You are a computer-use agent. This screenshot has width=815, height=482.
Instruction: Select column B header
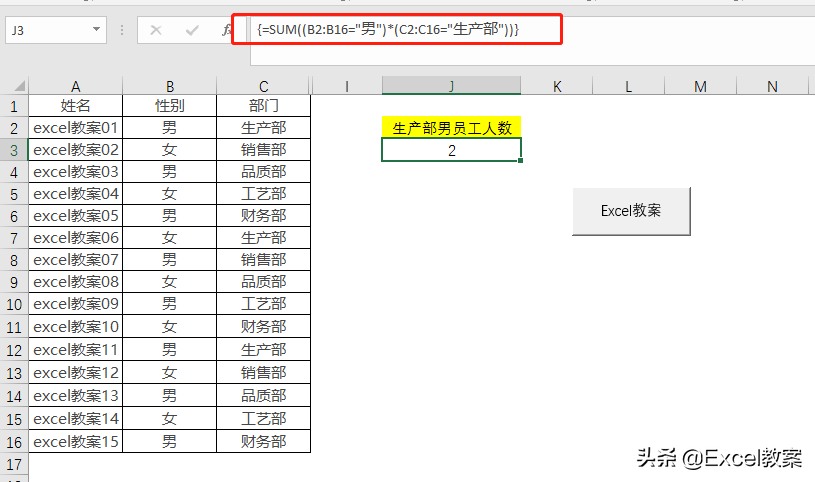(x=169, y=86)
